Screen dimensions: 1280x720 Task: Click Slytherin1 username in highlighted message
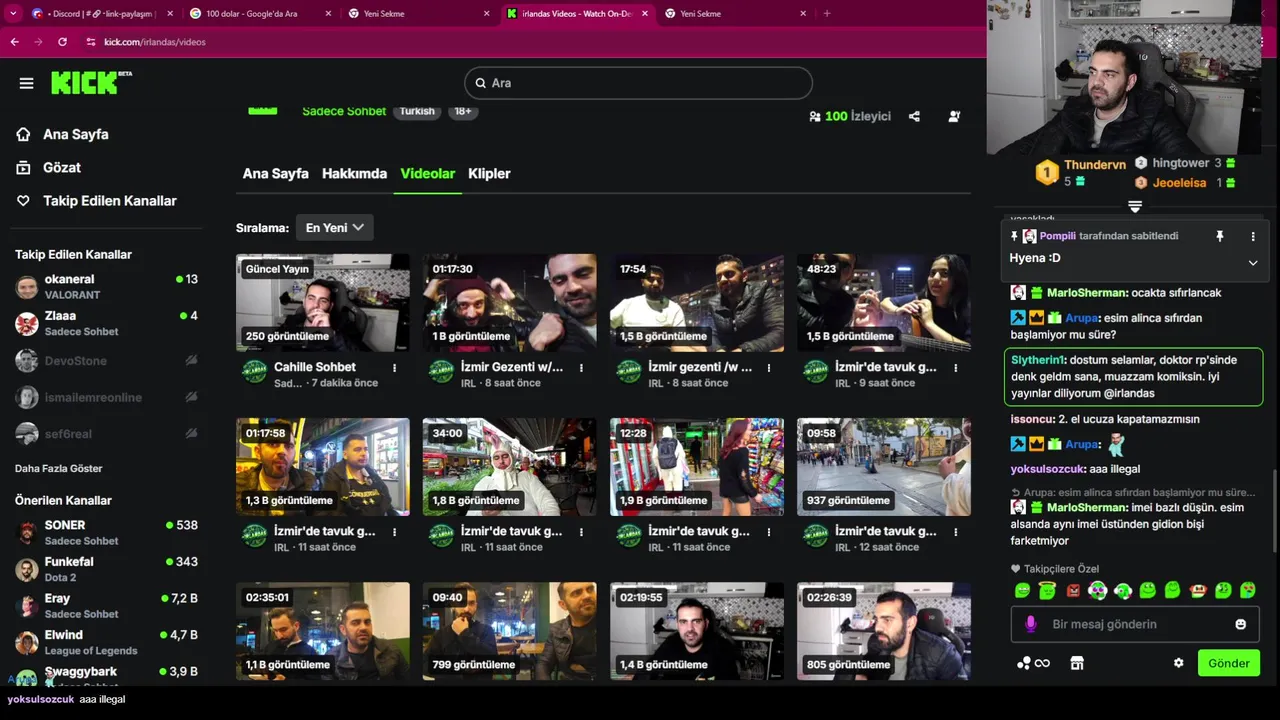(1038, 360)
